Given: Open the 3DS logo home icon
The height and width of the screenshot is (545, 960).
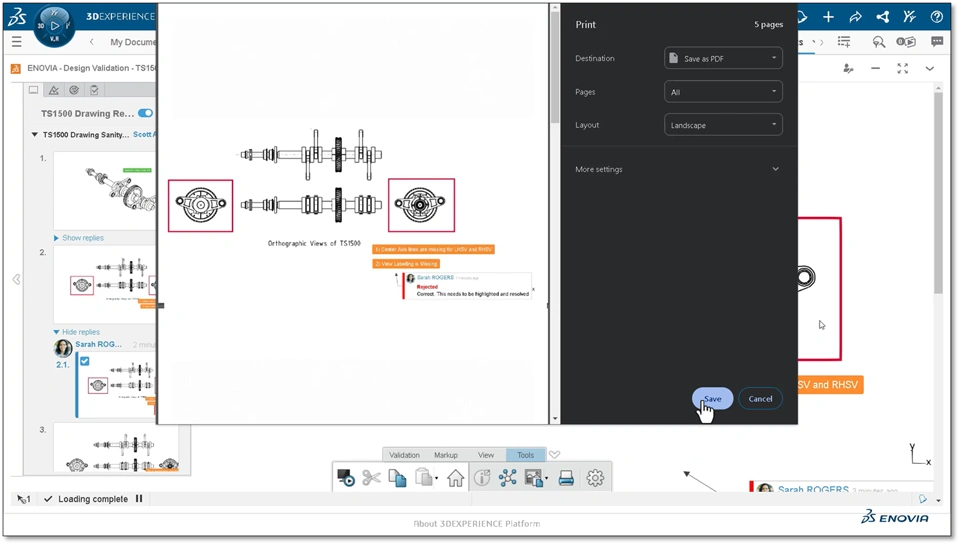Looking at the screenshot, I should point(17,17).
